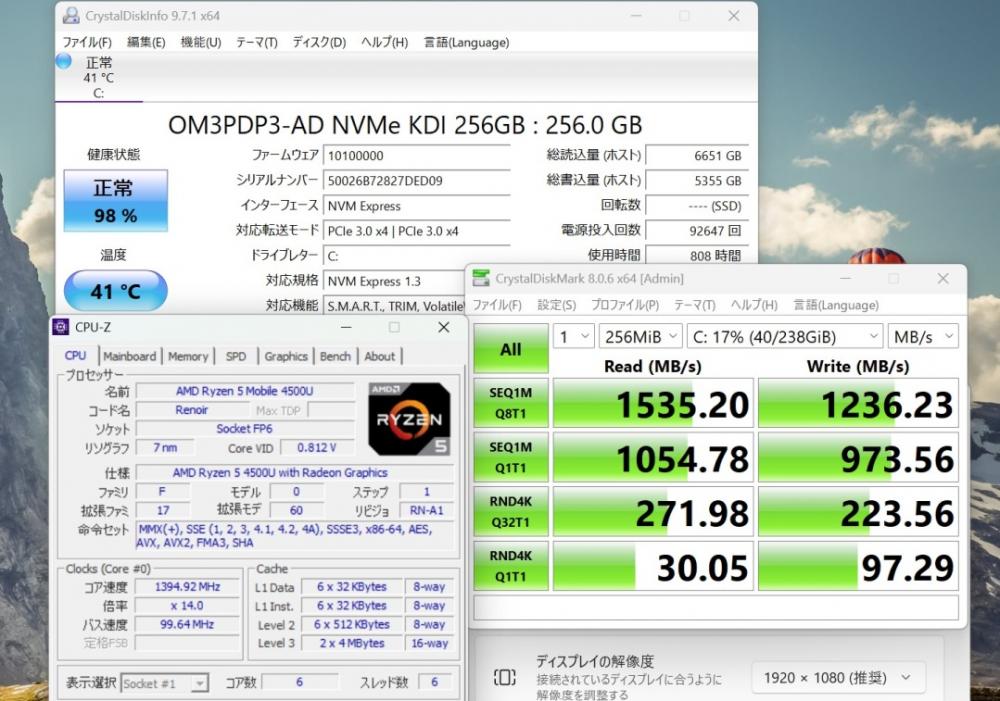Click the core speed value 1394.92 MHz

(x=188, y=587)
